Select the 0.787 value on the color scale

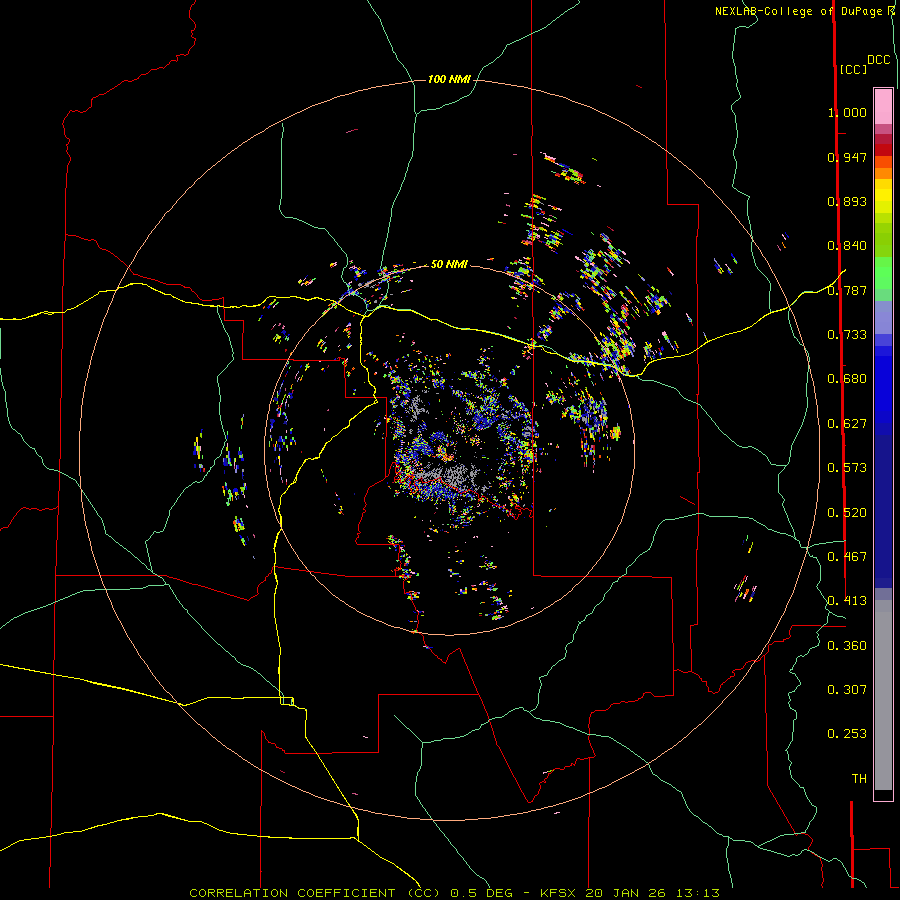pos(847,290)
